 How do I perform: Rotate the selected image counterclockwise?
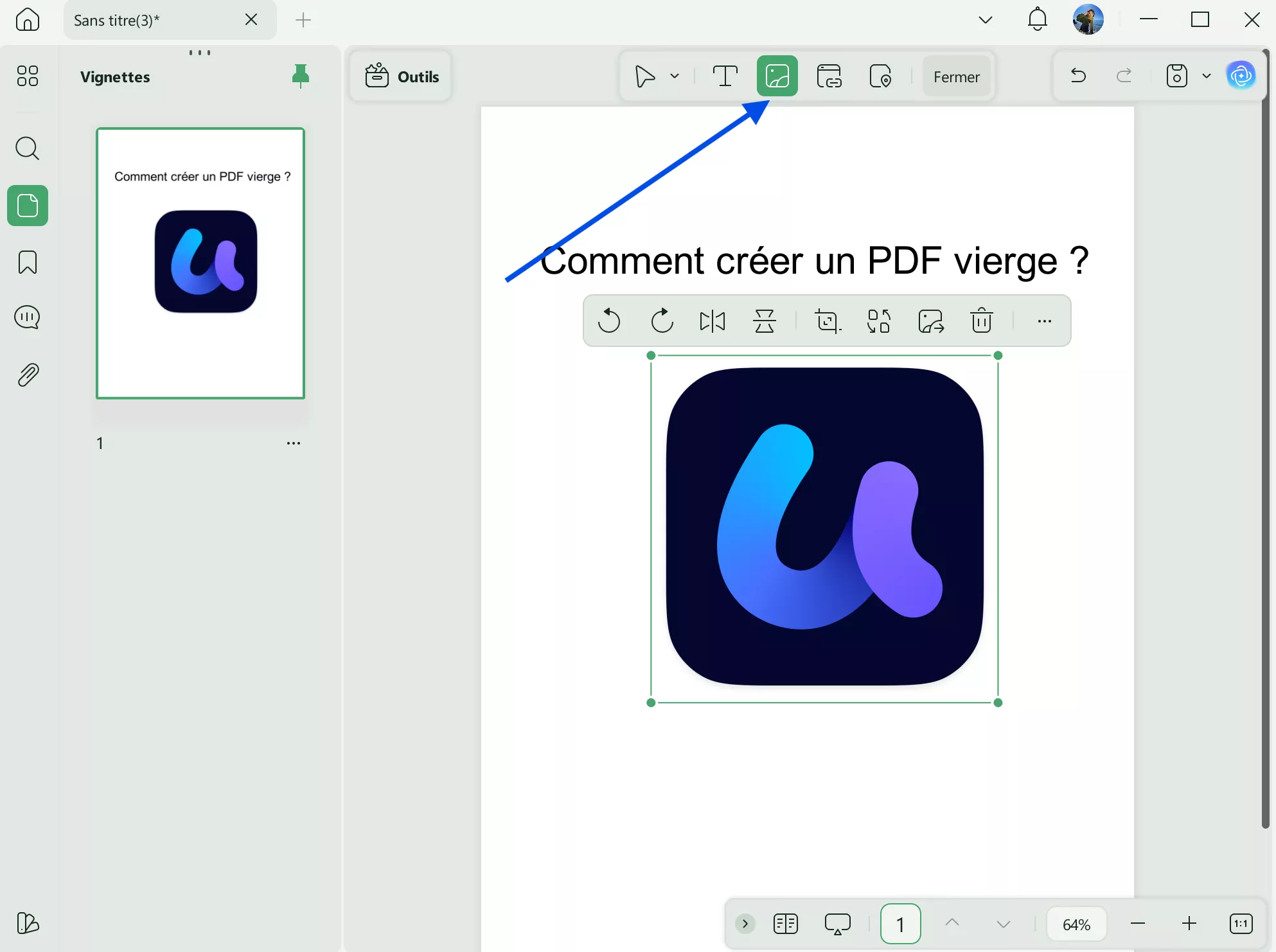[x=609, y=321]
